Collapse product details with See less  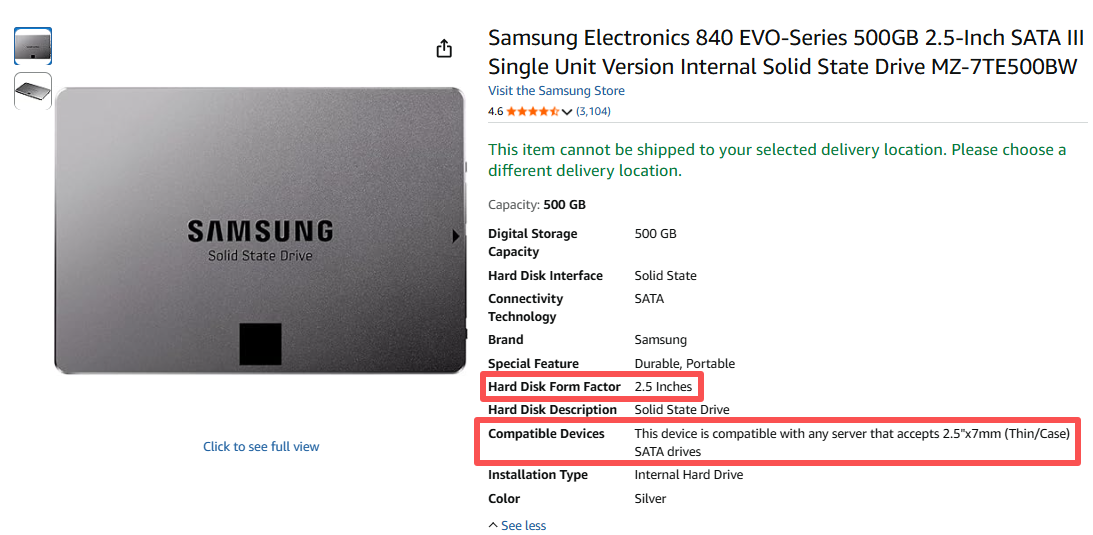(x=517, y=525)
